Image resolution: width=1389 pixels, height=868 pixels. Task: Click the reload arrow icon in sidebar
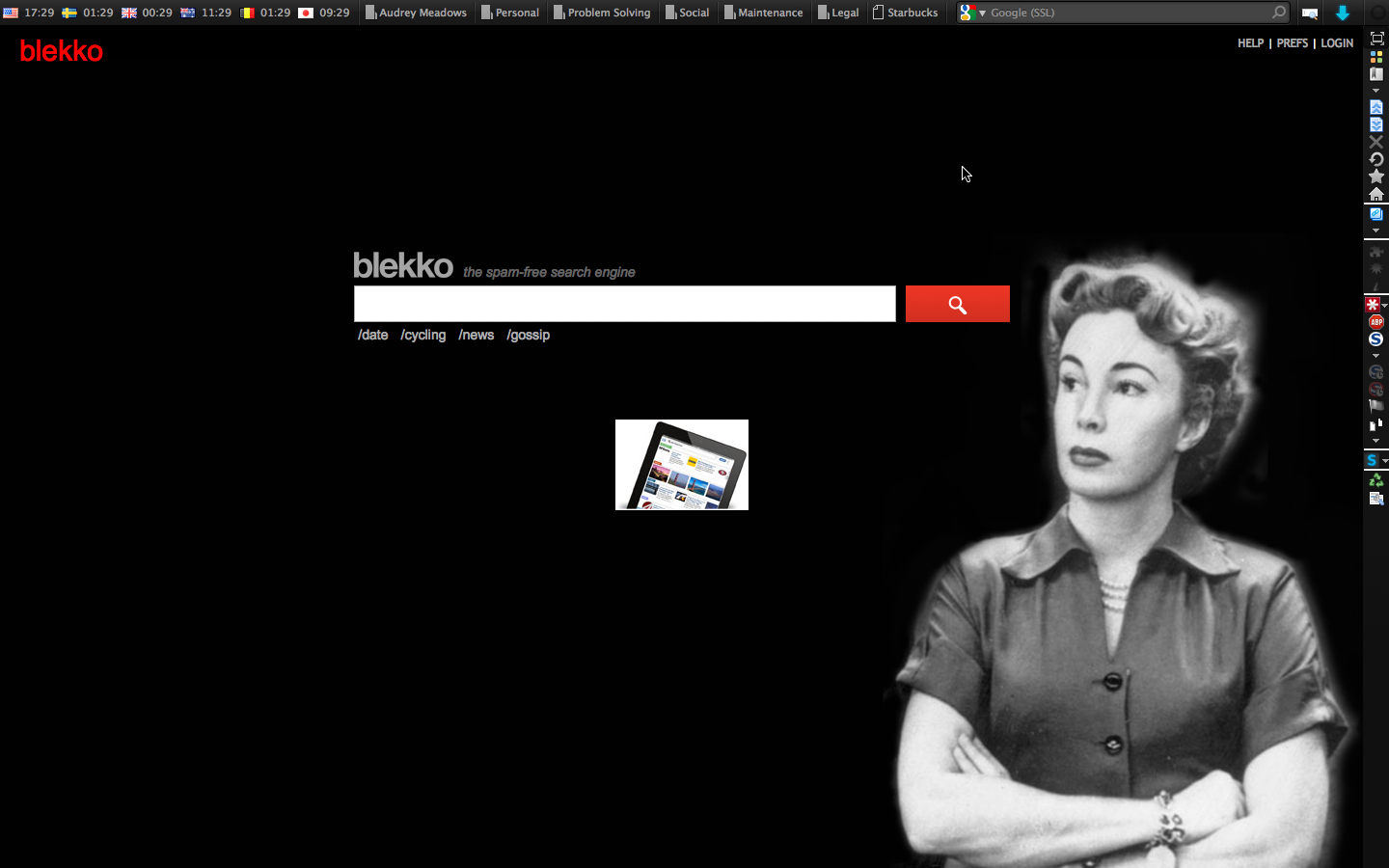[x=1376, y=159]
